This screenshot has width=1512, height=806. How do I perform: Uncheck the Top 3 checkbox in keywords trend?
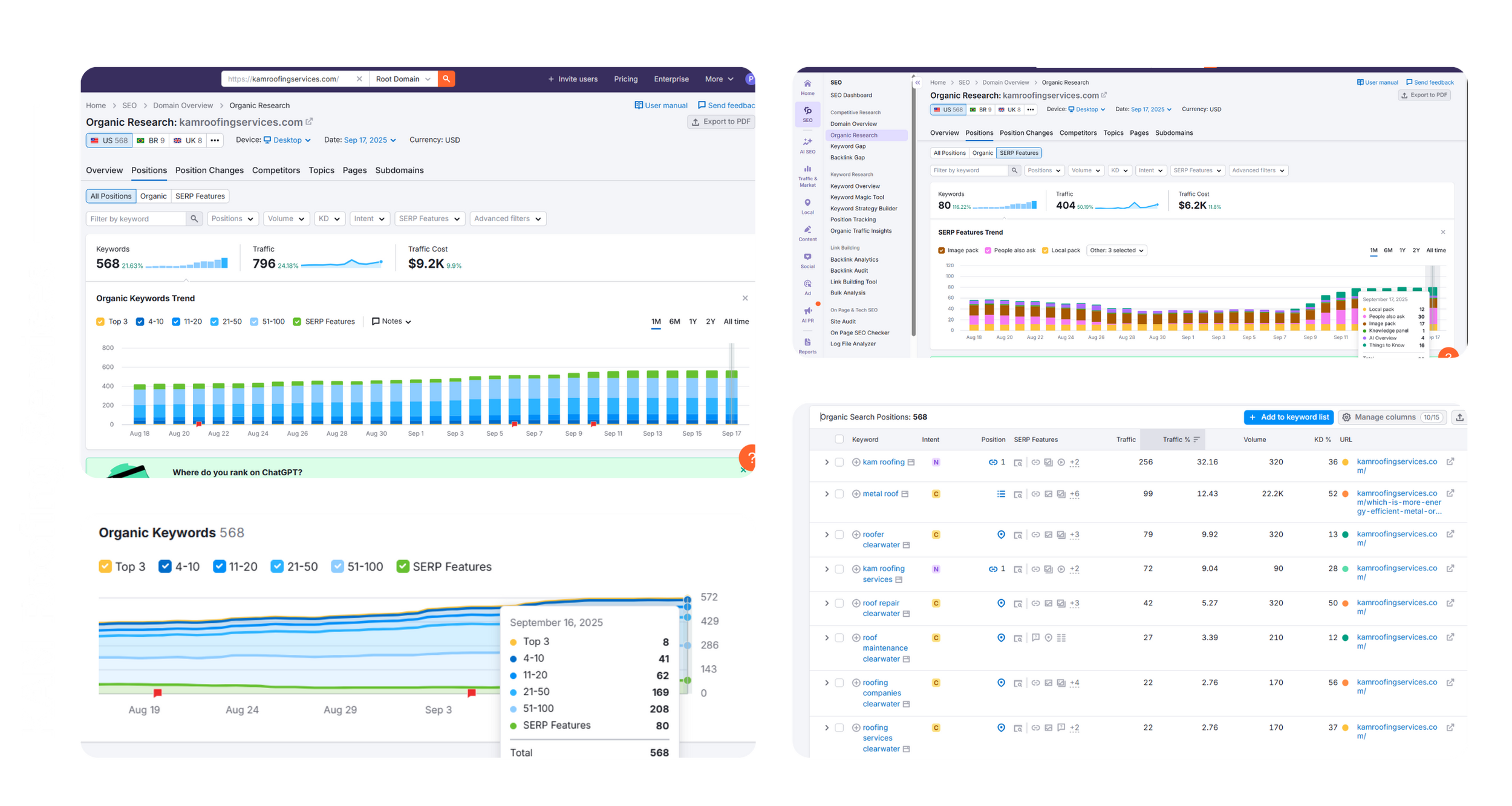pyautogui.click(x=100, y=322)
